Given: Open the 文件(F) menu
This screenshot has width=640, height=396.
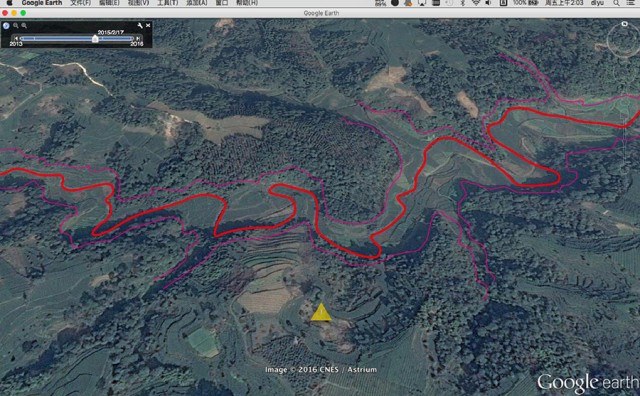Looking at the screenshot, I should (80, 3).
